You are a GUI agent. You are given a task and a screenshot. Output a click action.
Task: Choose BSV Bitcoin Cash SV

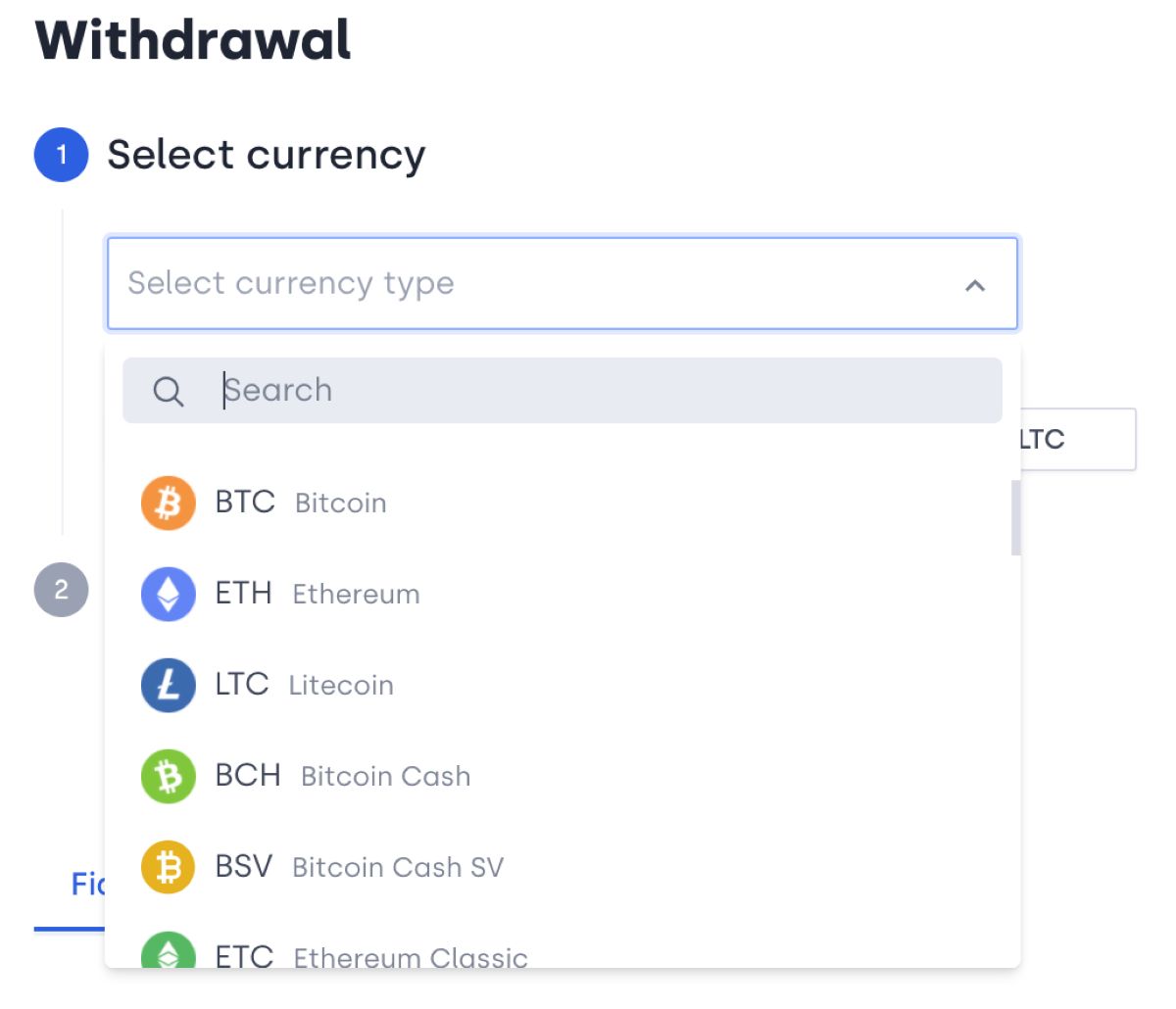point(359,867)
